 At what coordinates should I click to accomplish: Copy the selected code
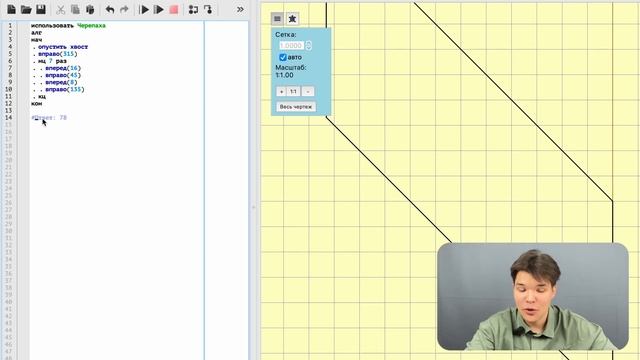coord(75,9)
